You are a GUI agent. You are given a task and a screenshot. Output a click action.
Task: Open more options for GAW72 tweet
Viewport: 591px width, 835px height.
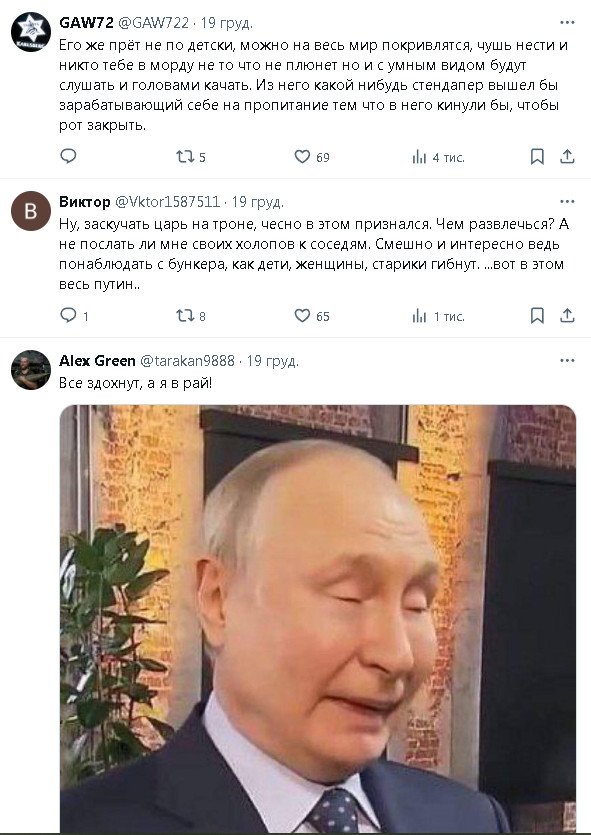tap(567, 23)
